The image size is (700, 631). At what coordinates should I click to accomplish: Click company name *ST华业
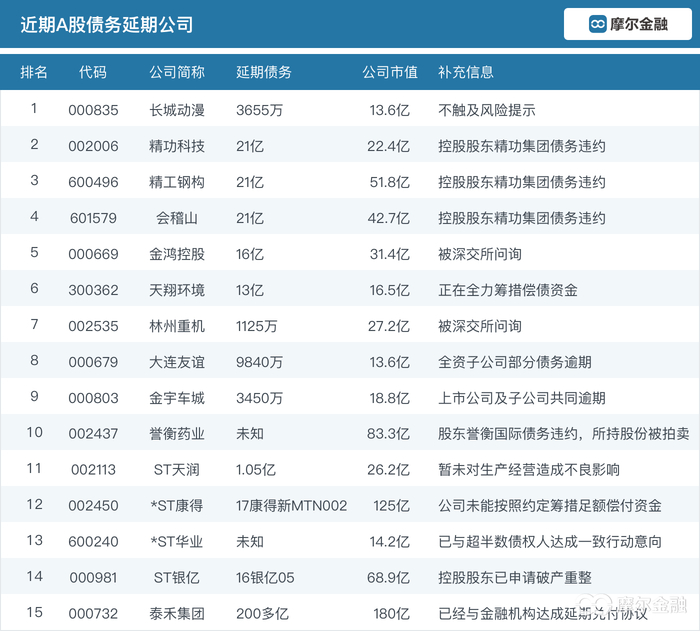[177, 542]
